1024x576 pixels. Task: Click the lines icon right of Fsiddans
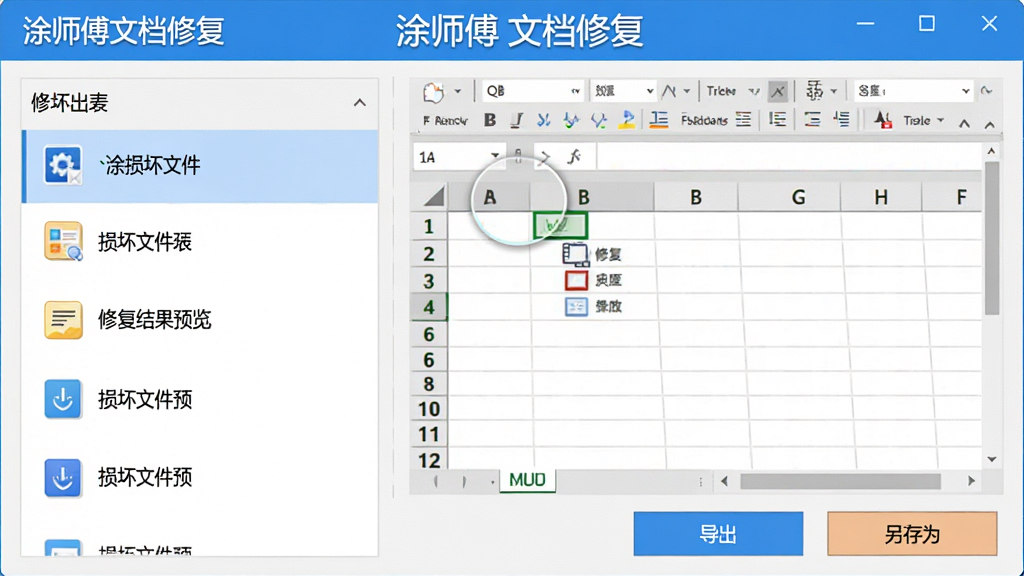coord(743,120)
